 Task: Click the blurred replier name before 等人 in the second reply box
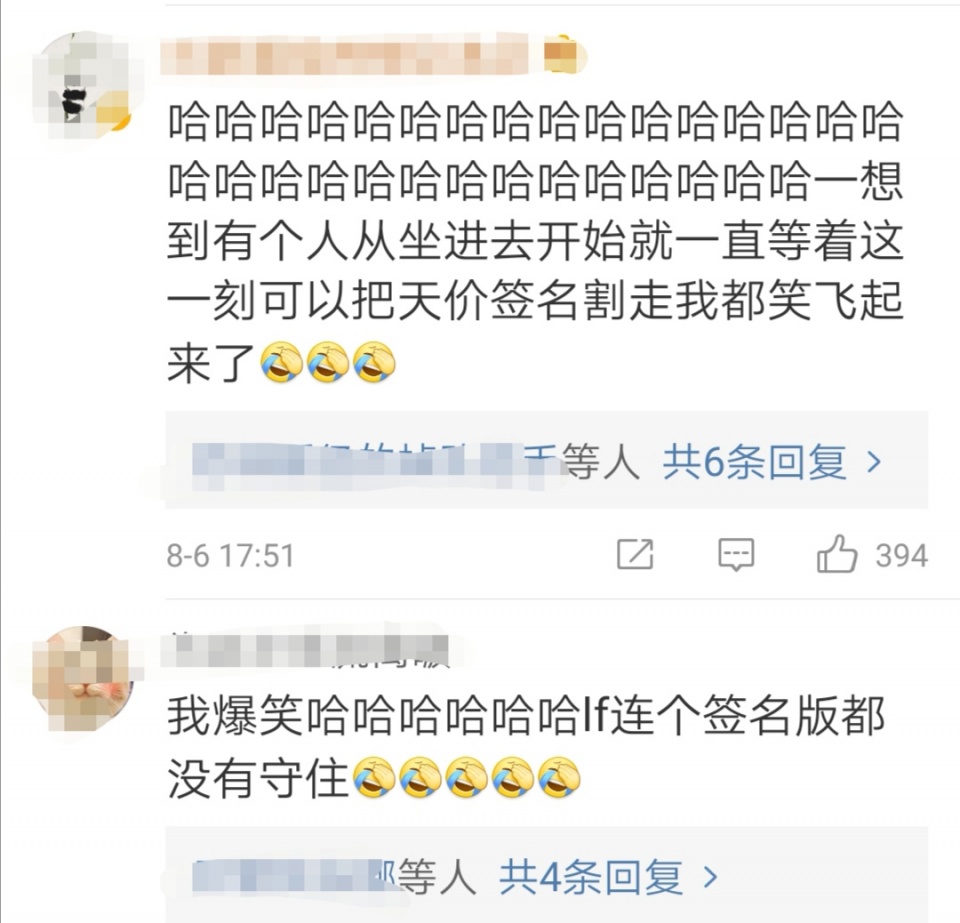[x=294, y=878]
